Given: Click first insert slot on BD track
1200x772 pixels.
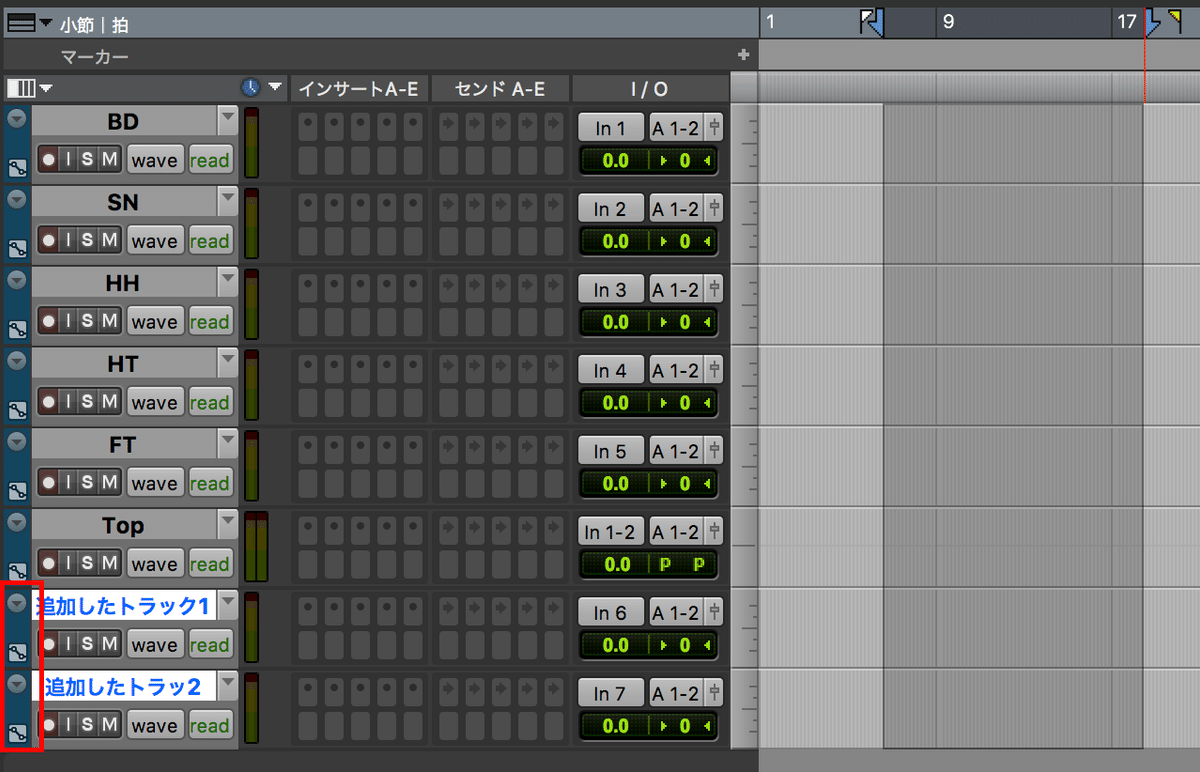Looking at the screenshot, I should click(309, 127).
